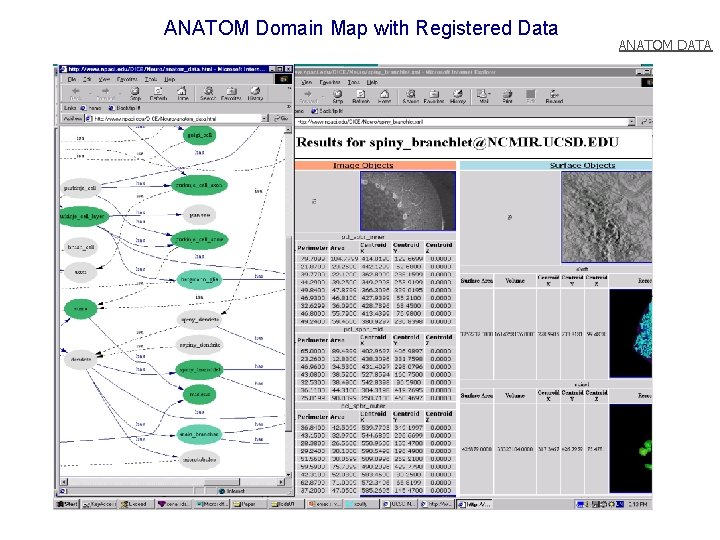Click the Image Objects microscopy thumbnail
This screenshot has height=540, width=720.
(x=408, y=201)
